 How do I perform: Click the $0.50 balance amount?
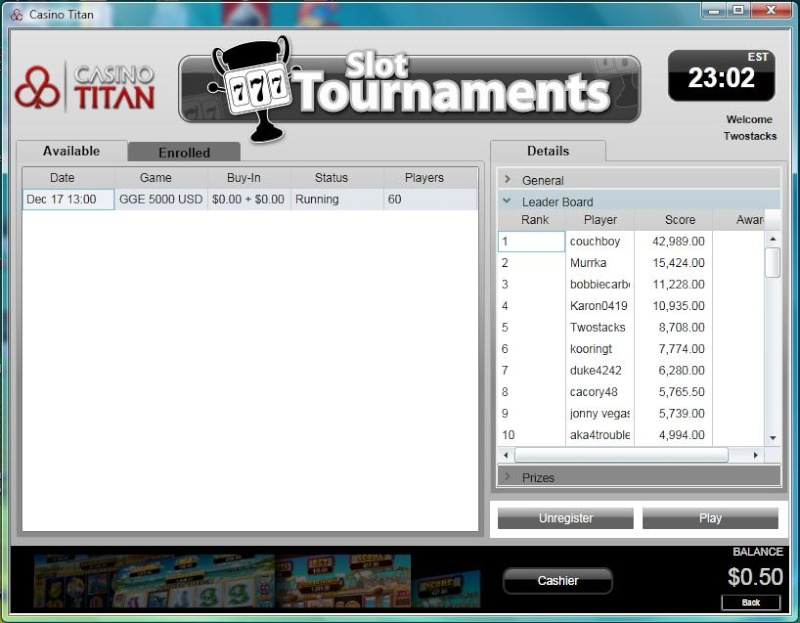[755, 577]
